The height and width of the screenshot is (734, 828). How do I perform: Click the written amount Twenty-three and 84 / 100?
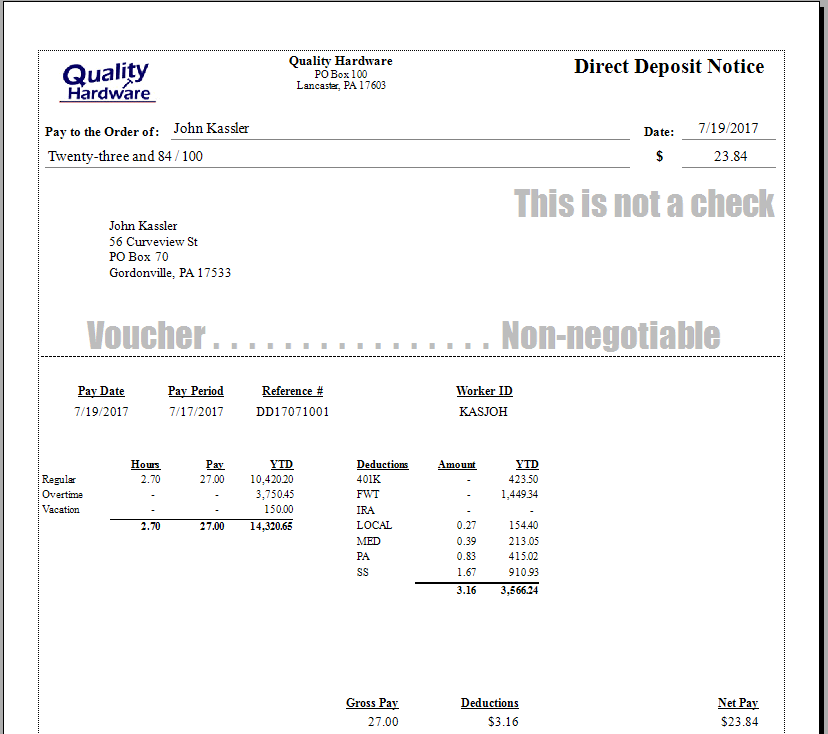pyautogui.click(x=125, y=156)
